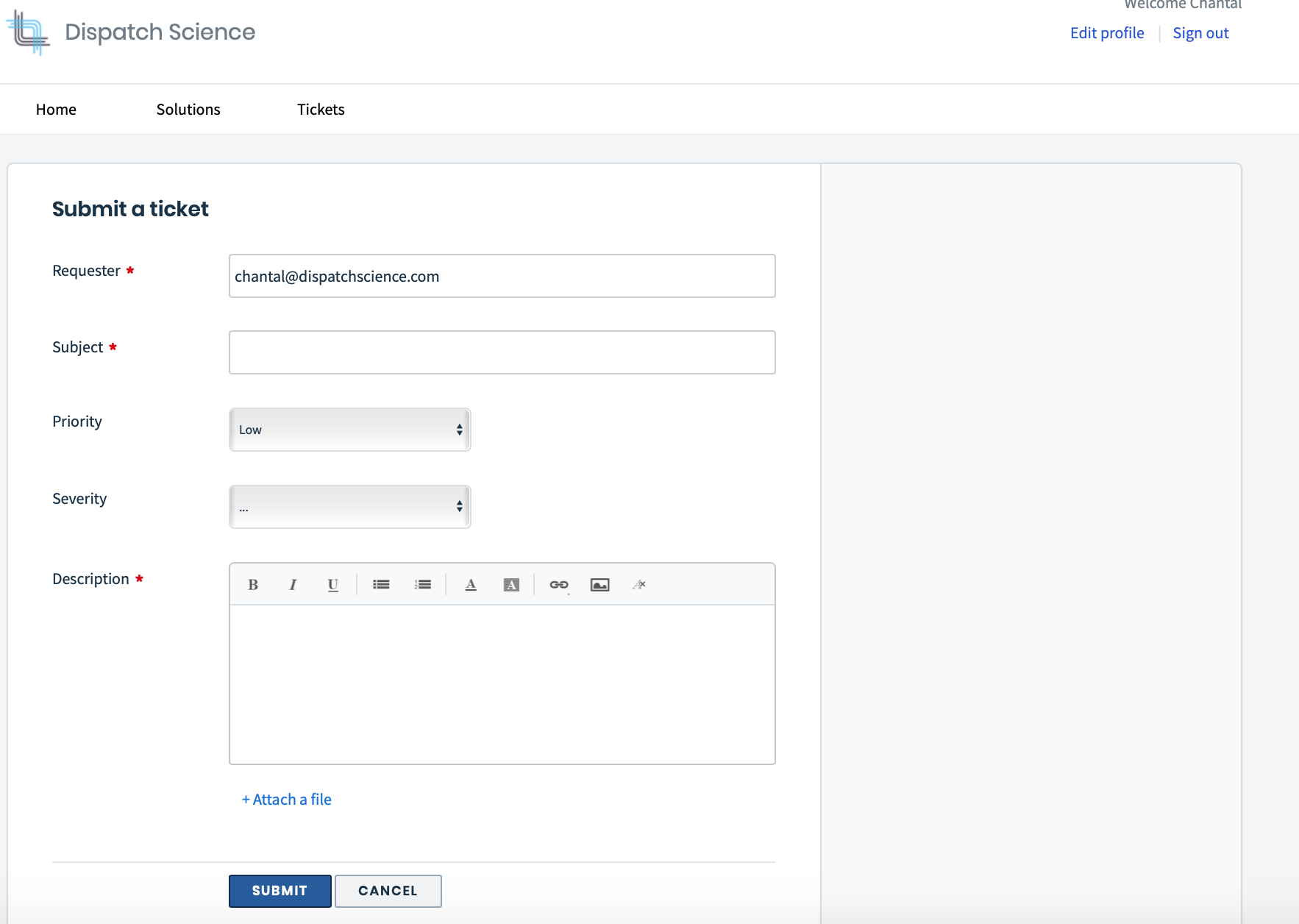Viewport: 1299px width, 924px height.
Task: Open the Tickets tab
Action: (x=321, y=110)
